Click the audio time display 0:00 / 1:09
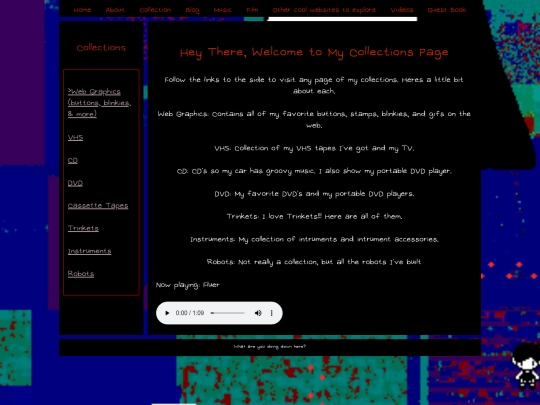 click(x=190, y=313)
